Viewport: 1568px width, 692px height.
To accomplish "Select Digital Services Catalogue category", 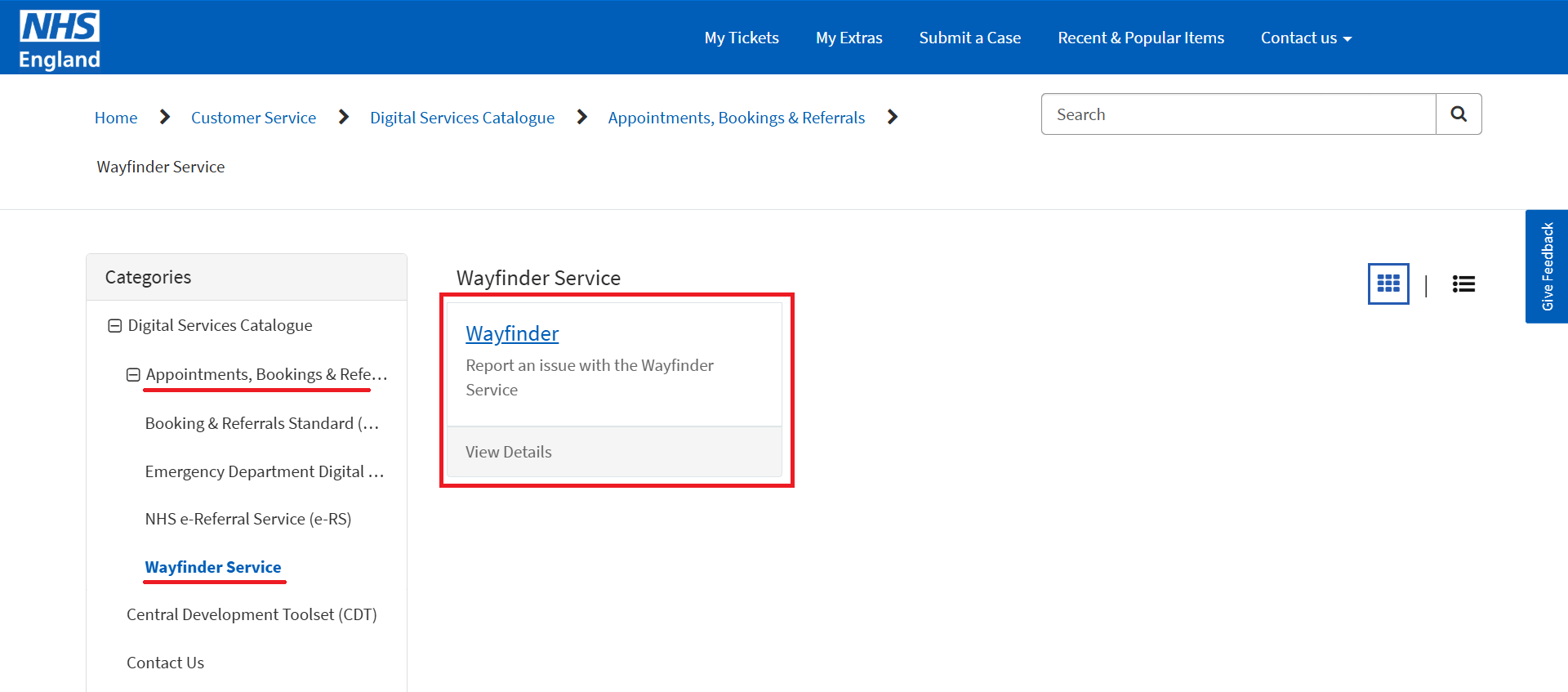I will pyautogui.click(x=220, y=325).
